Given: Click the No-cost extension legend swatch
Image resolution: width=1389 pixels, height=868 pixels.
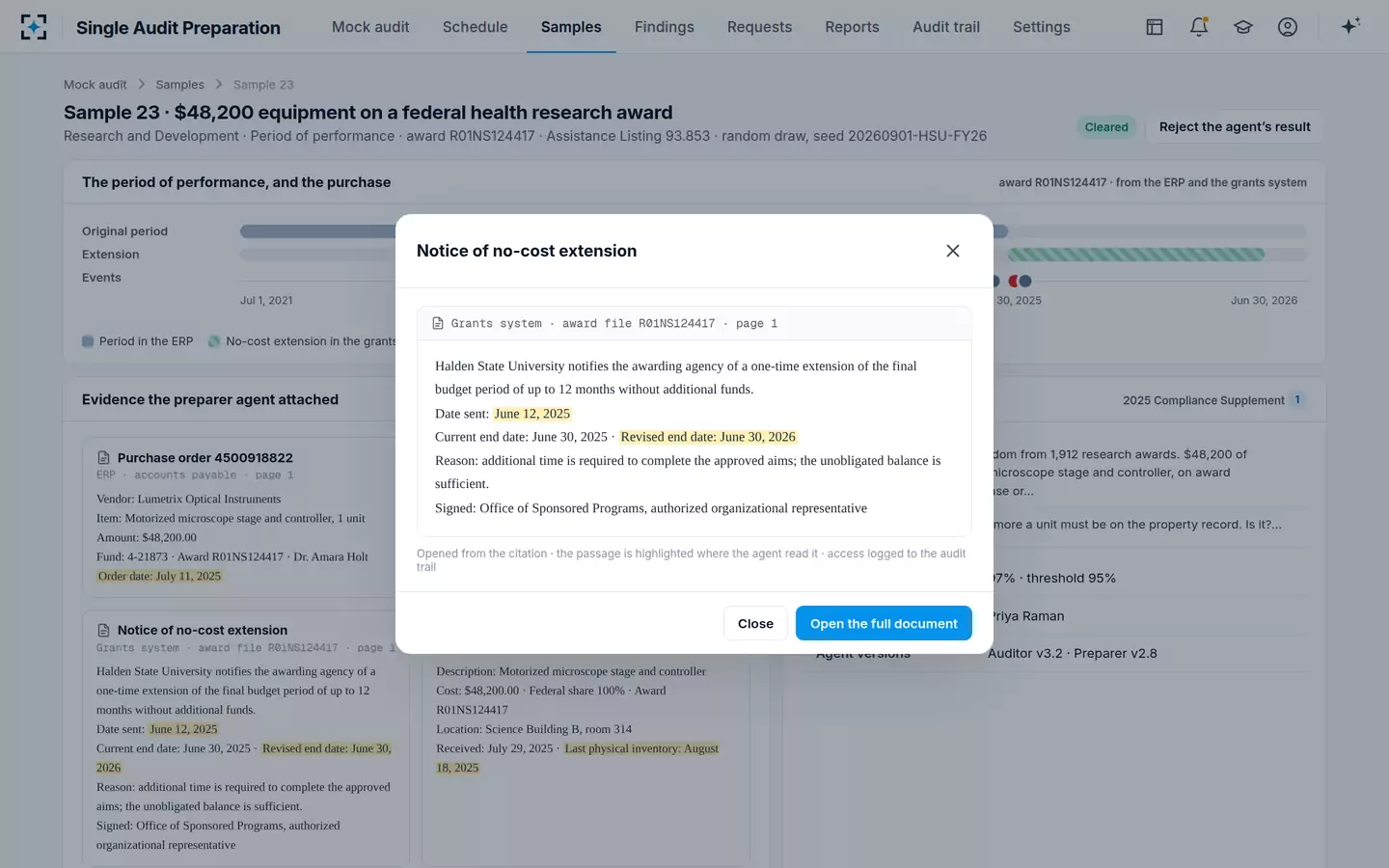Looking at the screenshot, I should [x=214, y=341].
